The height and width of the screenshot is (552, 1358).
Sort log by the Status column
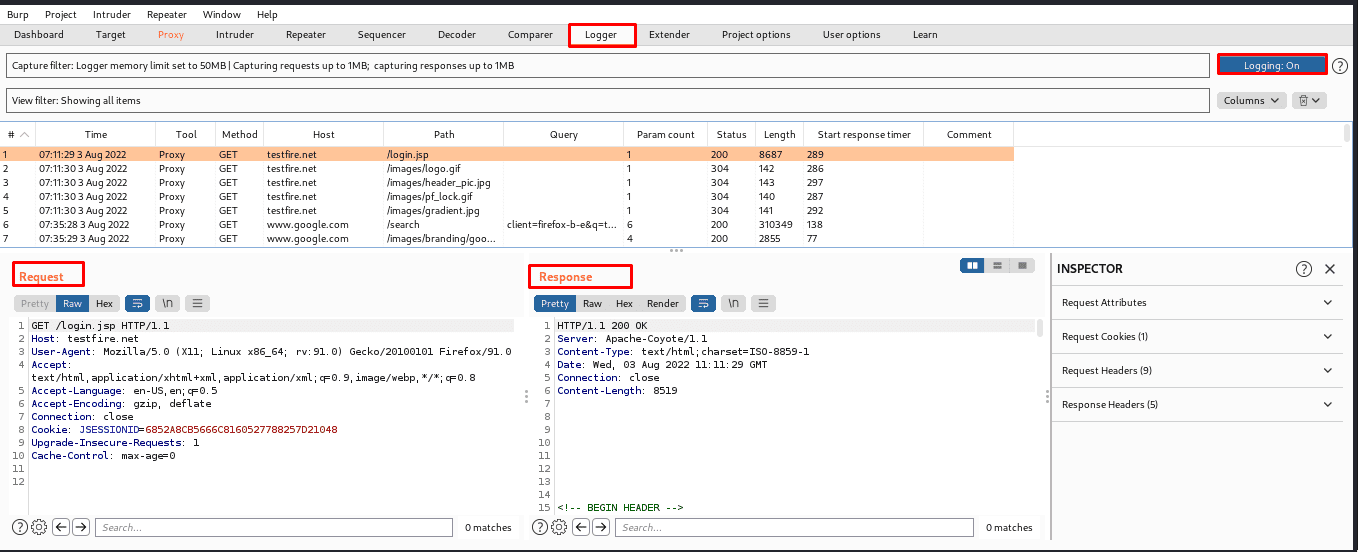coord(731,135)
